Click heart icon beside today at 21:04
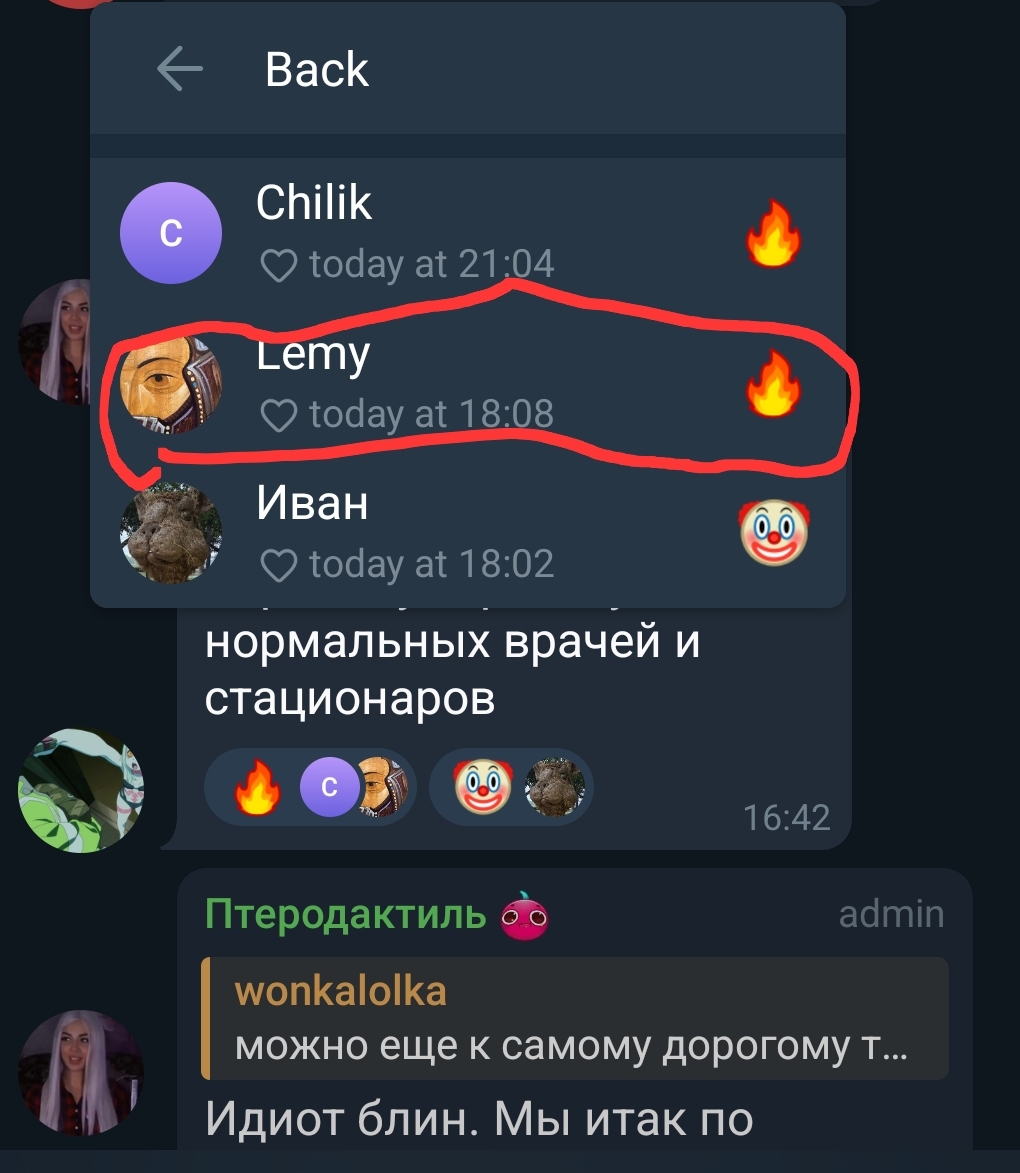Image resolution: width=1020 pixels, height=1173 pixels. [278, 265]
